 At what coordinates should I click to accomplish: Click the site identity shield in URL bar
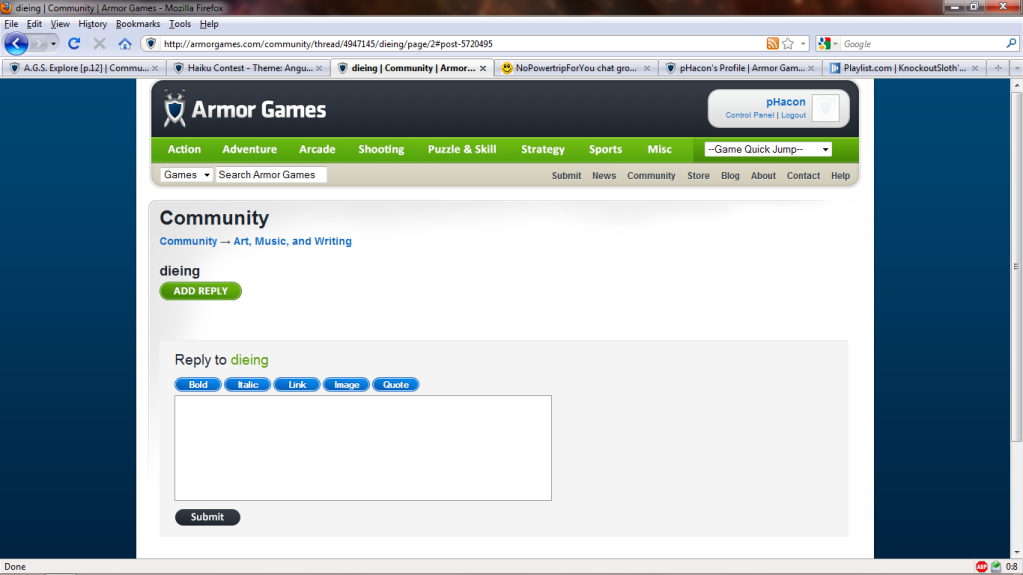point(151,44)
